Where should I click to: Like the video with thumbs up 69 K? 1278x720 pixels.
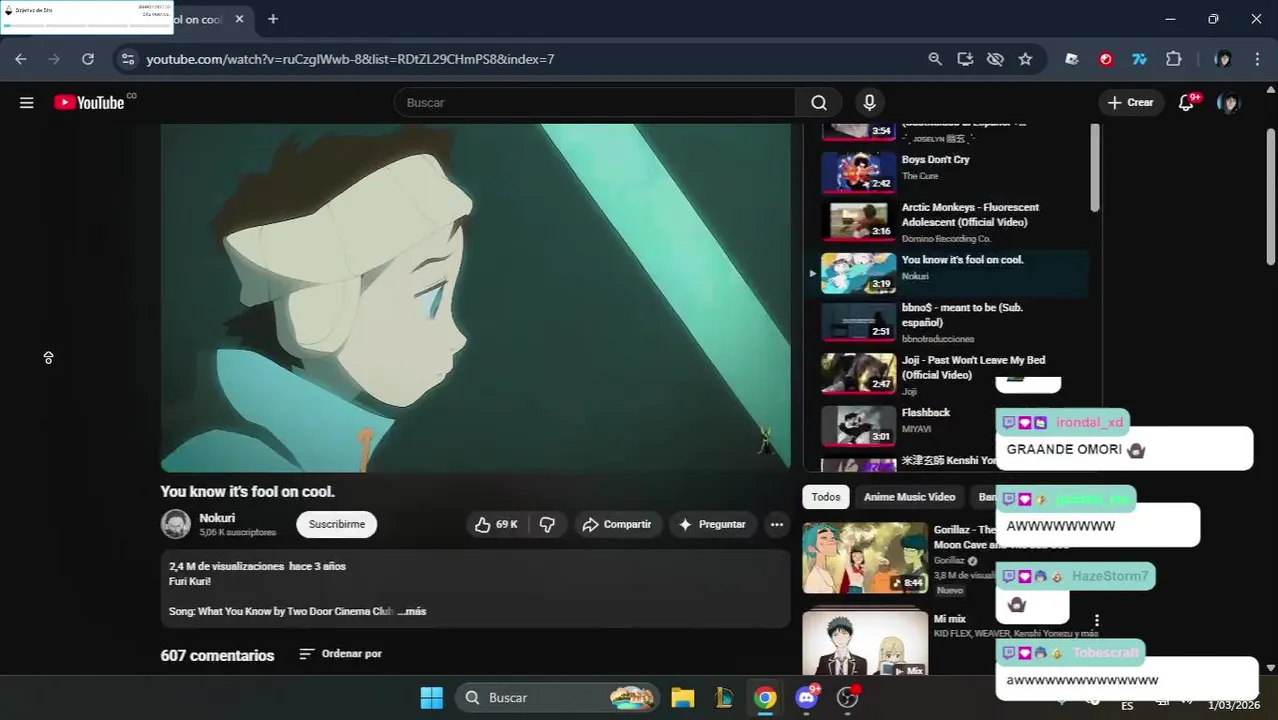pyautogui.click(x=496, y=524)
